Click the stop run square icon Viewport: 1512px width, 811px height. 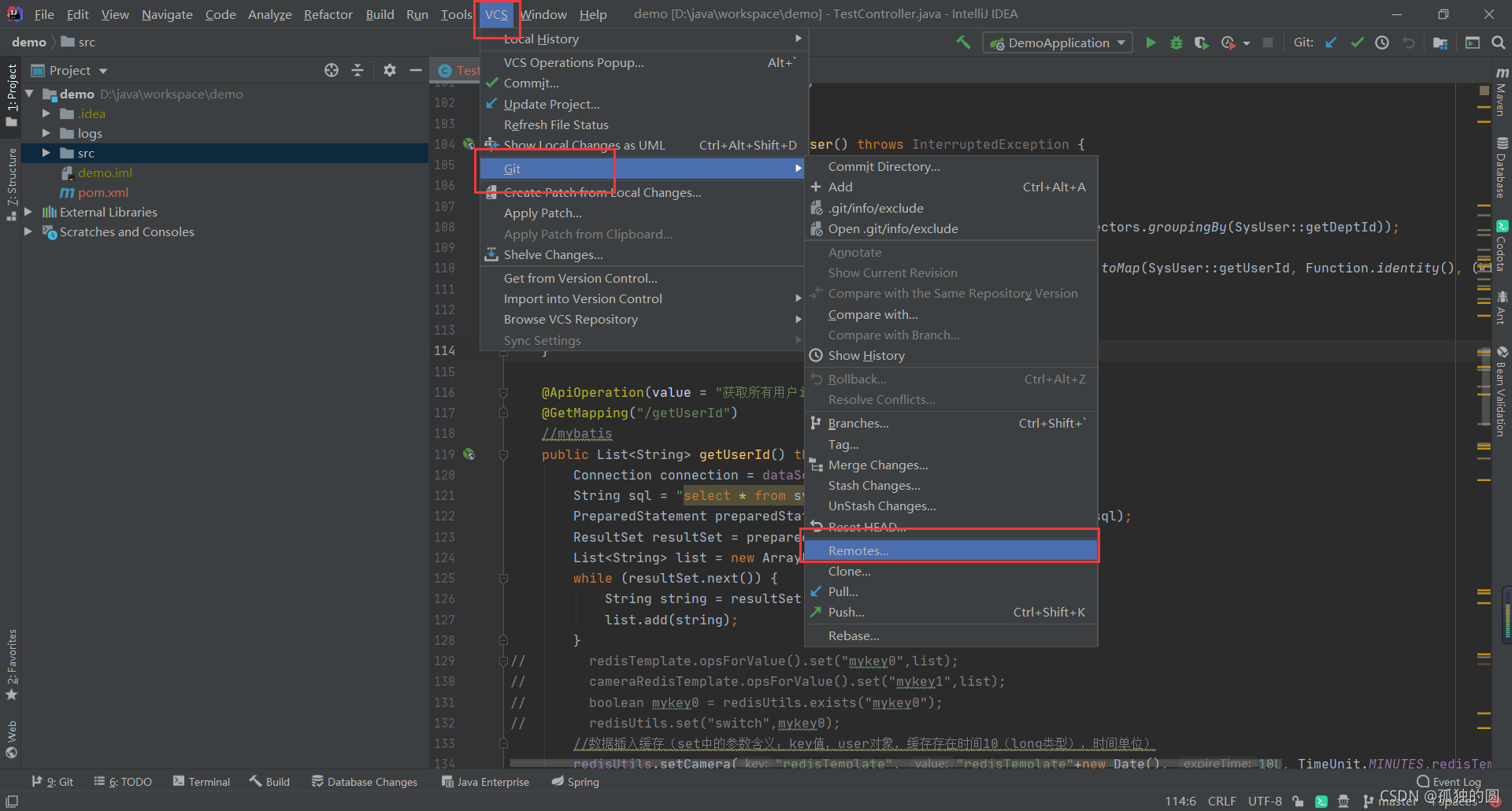pos(1268,43)
